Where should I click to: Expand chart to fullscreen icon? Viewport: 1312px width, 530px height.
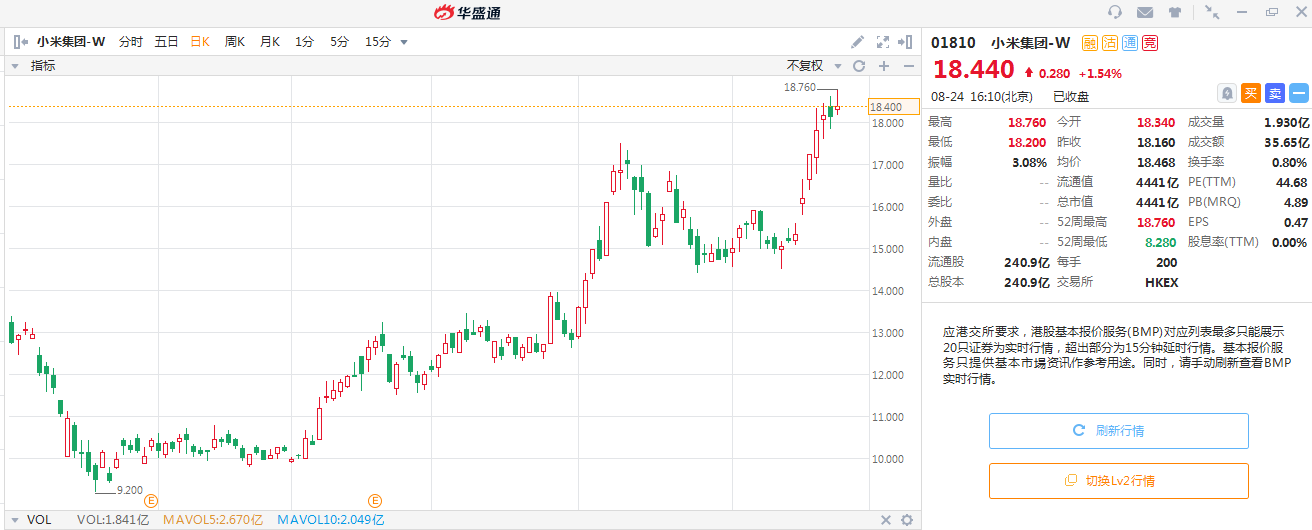(x=882, y=42)
